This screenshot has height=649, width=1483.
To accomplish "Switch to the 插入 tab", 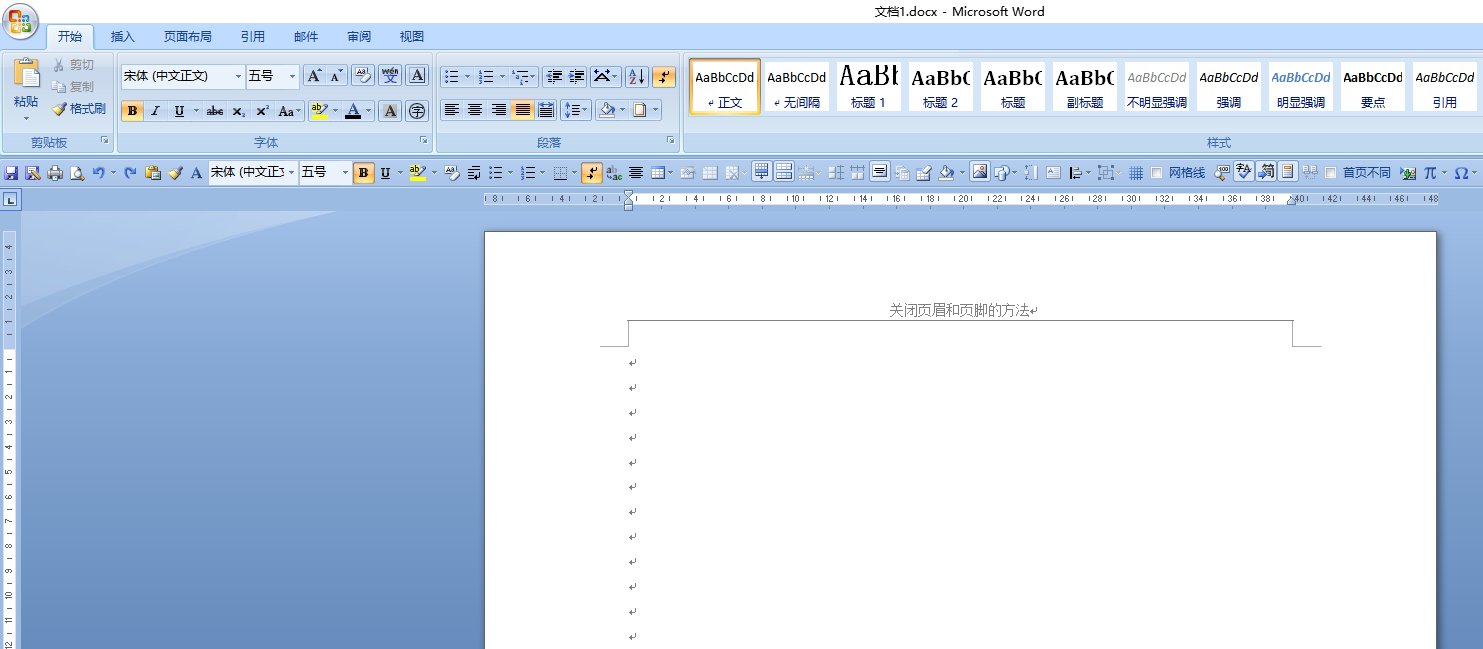I will [122, 37].
